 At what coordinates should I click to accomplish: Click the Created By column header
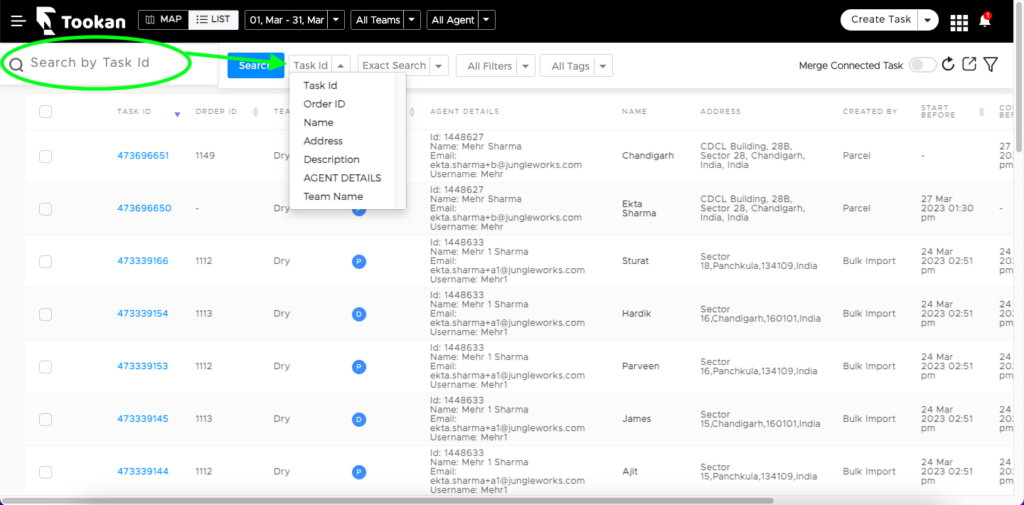(870, 112)
